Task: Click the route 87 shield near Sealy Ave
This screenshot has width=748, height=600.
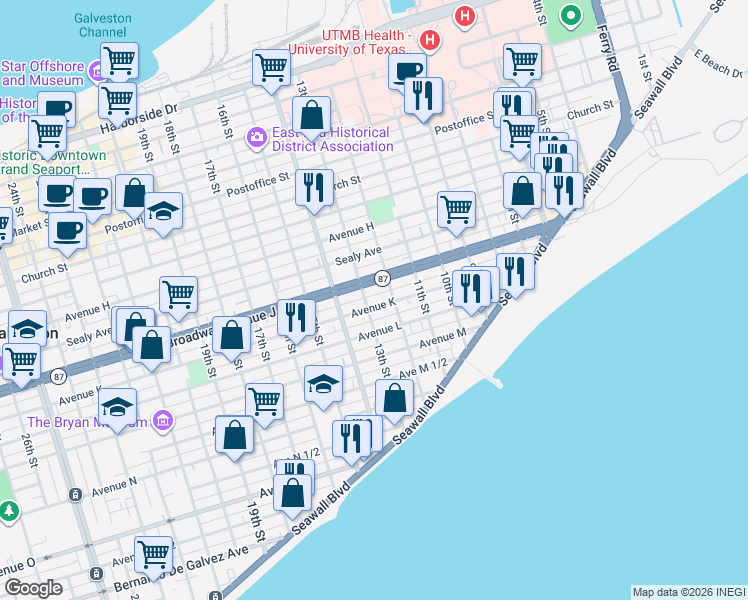Action: tap(383, 279)
